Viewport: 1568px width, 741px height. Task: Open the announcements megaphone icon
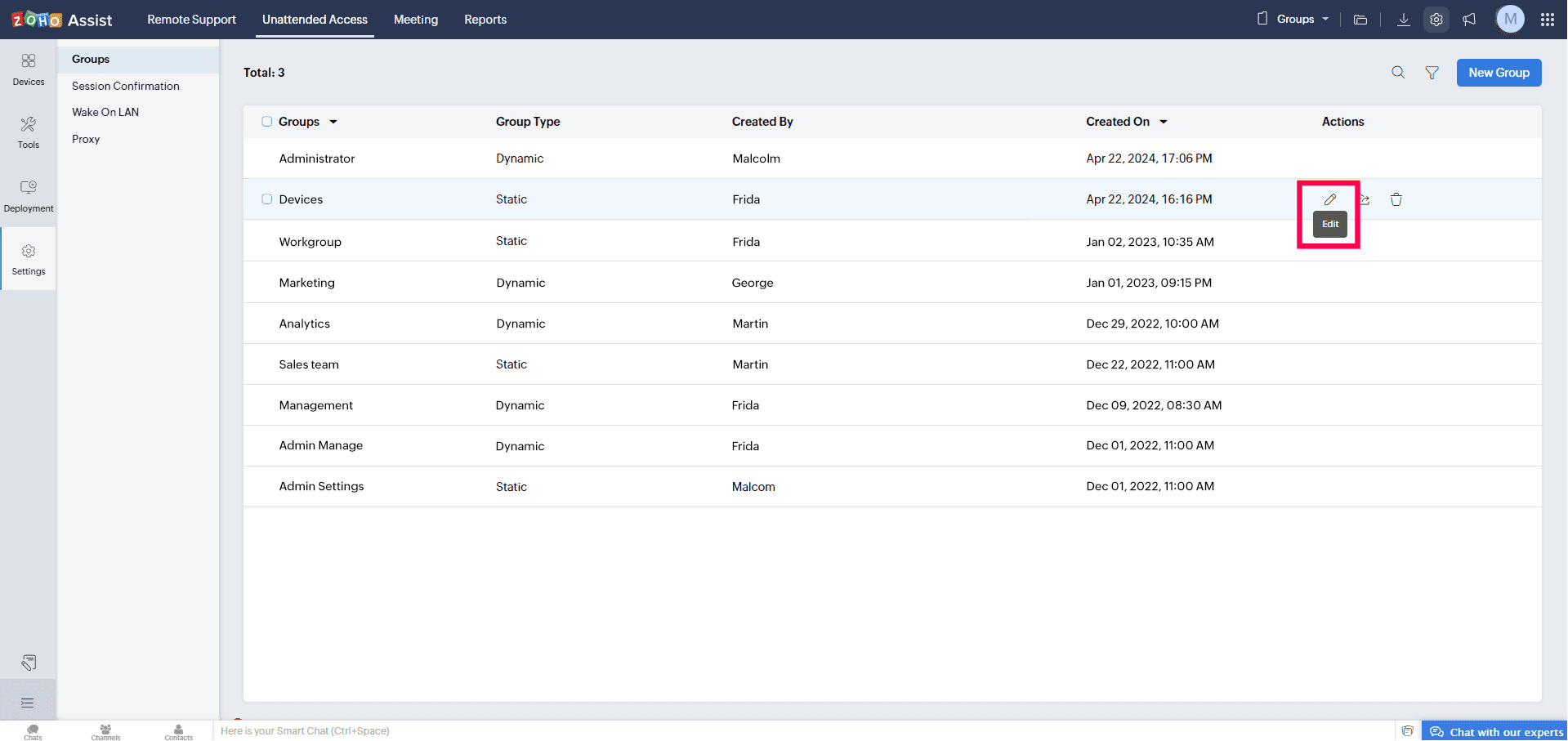[x=1469, y=20]
